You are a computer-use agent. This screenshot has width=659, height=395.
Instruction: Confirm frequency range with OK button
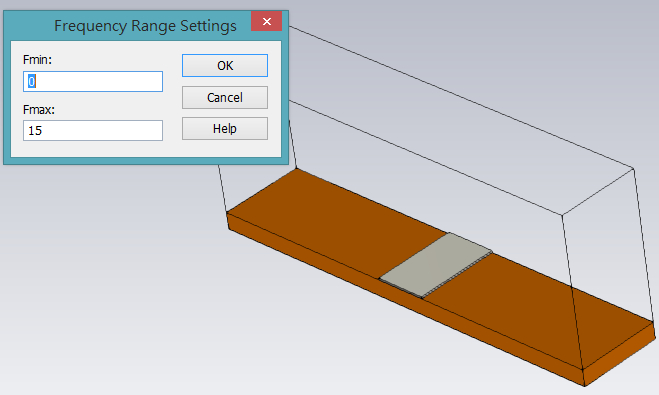click(x=225, y=66)
